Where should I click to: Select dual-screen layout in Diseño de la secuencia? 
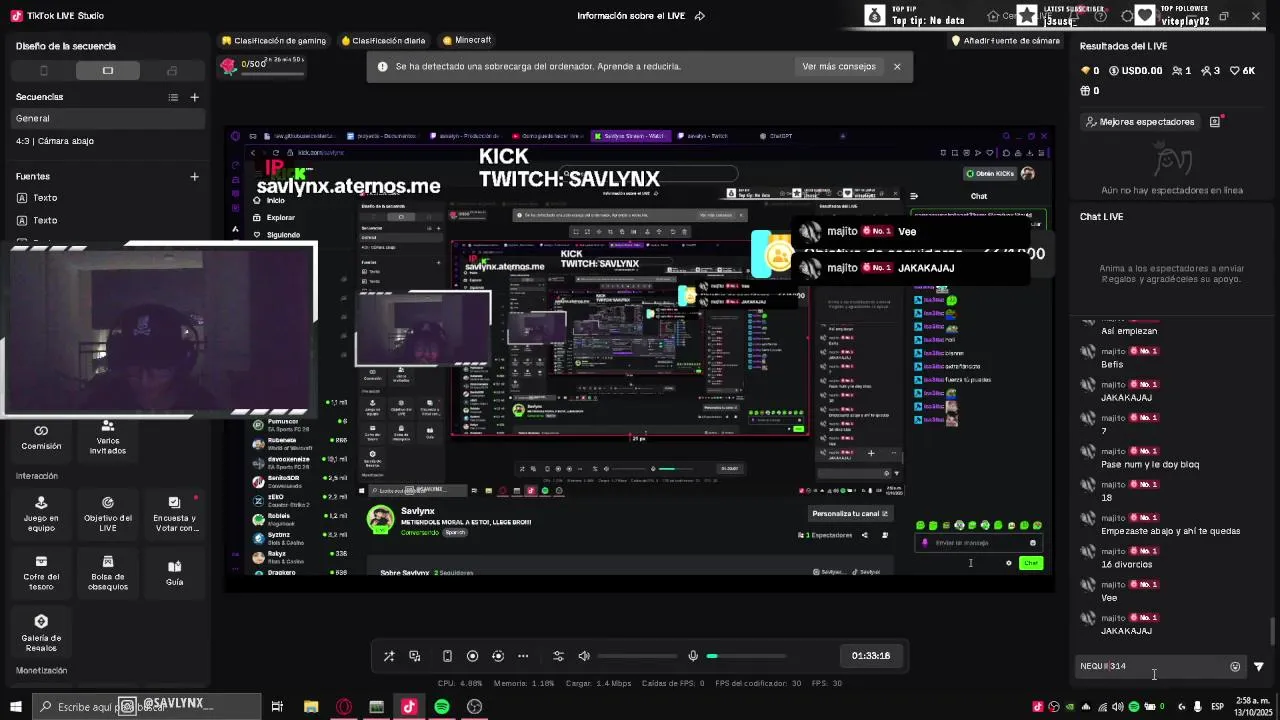172,71
